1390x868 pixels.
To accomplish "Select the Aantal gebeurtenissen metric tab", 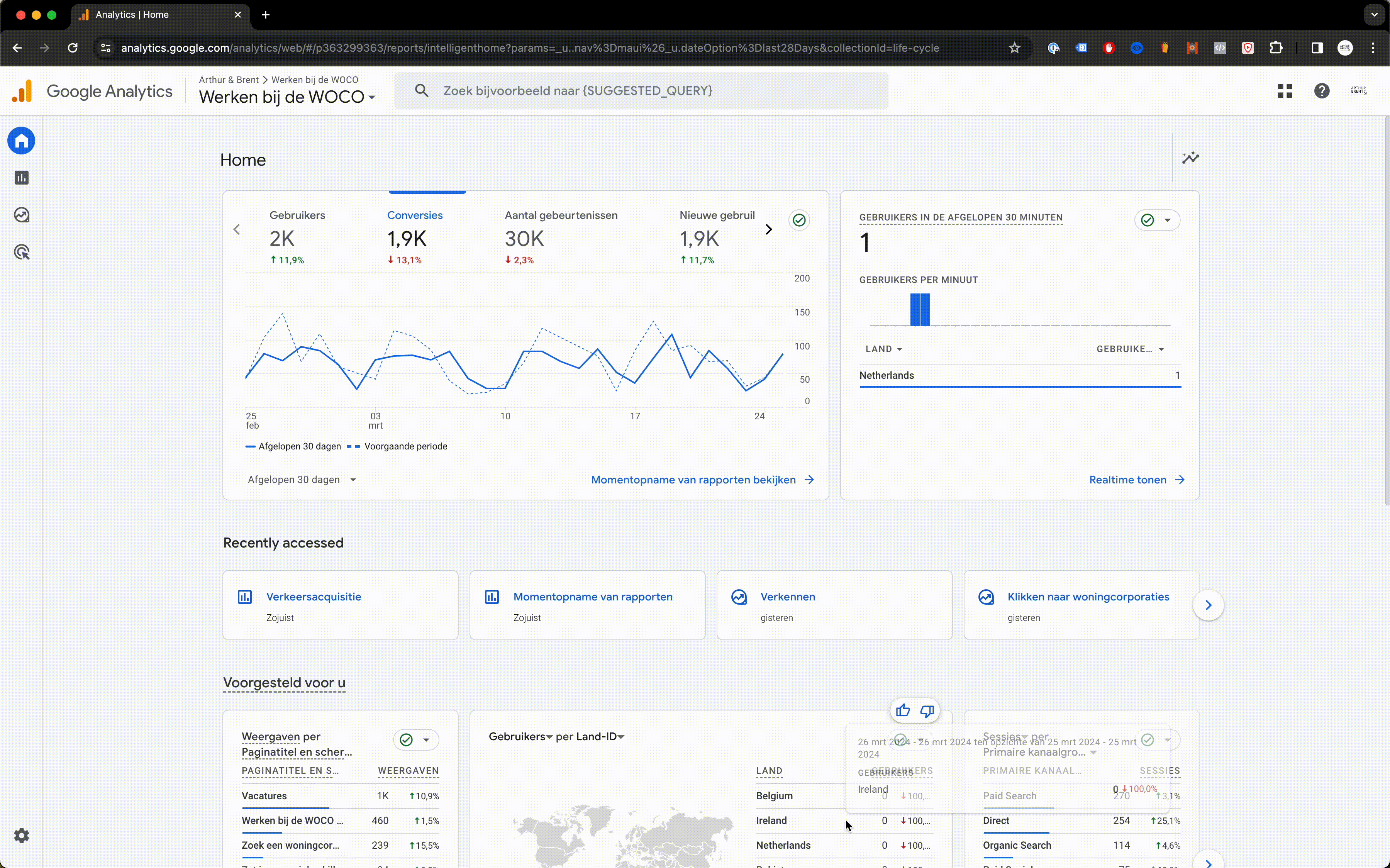I will (561, 237).
